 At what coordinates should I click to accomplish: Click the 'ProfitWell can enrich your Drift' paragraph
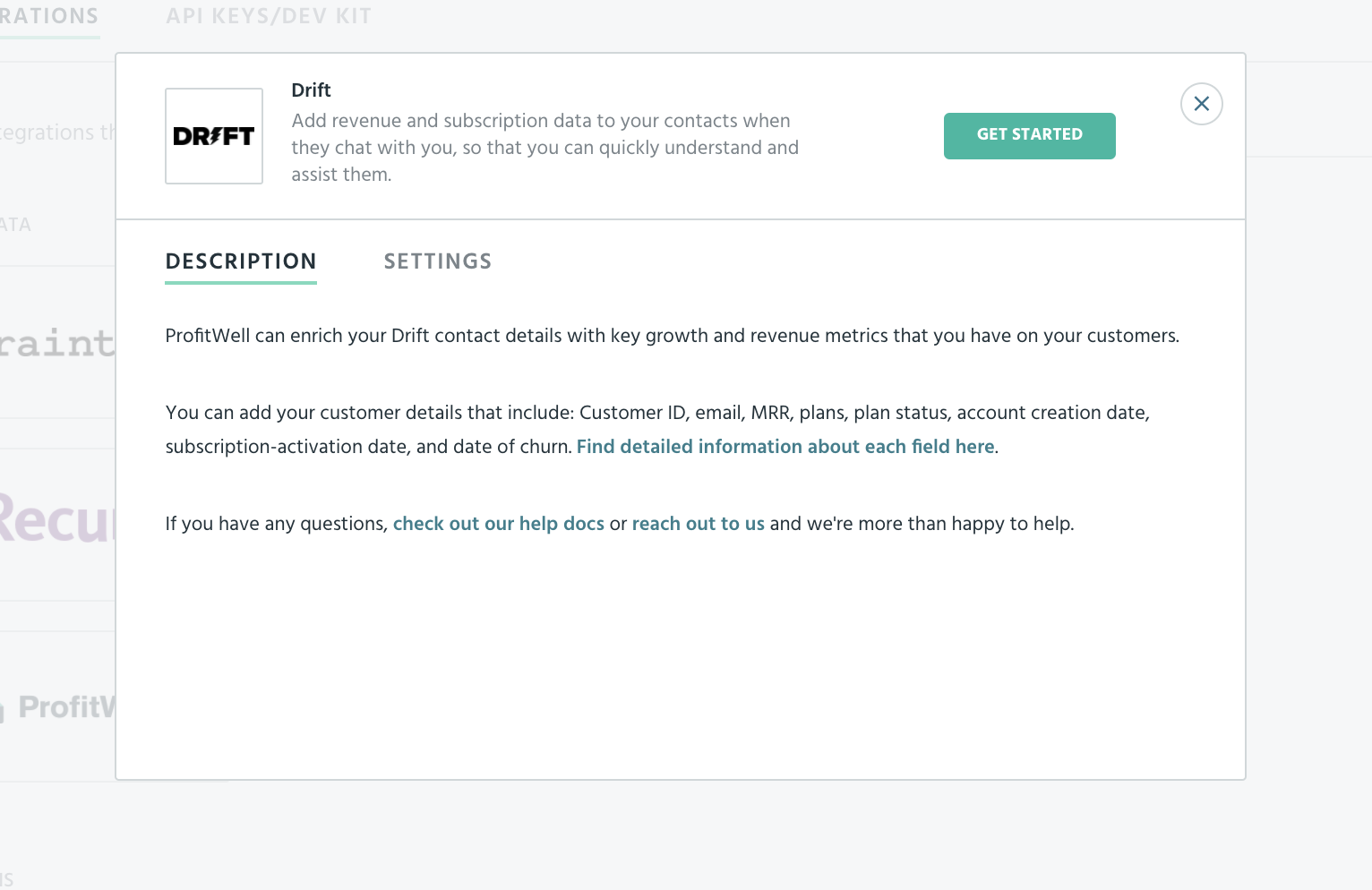[673, 336]
